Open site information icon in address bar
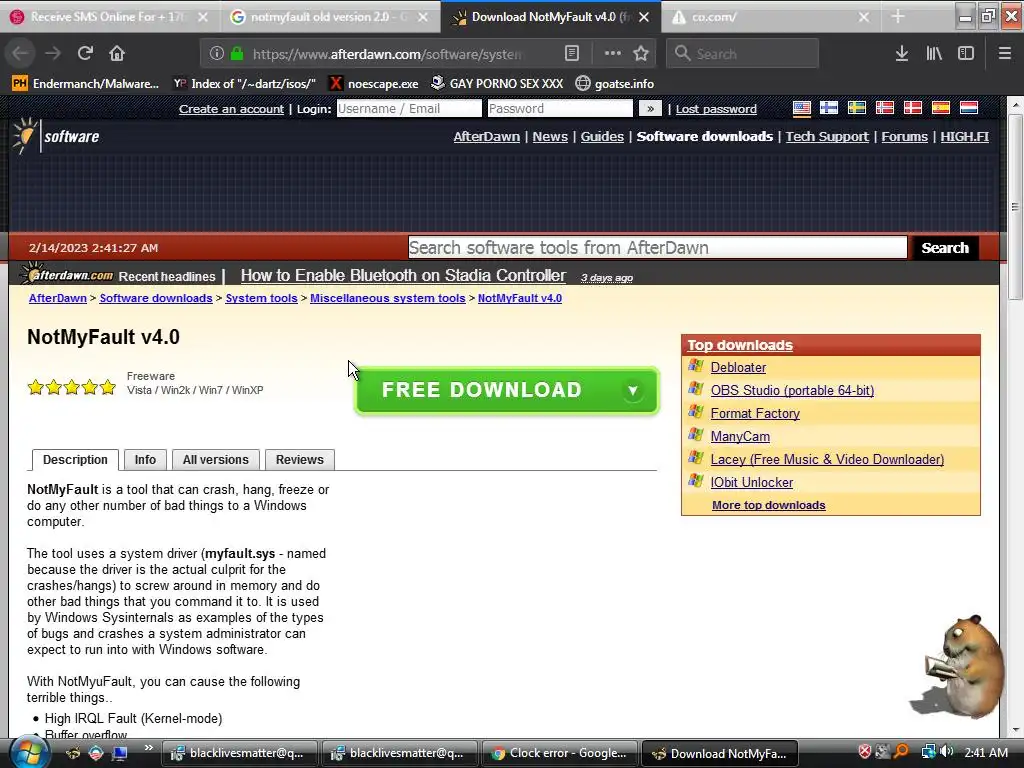This screenshot has width=1024, height=768. pos(217,54)
